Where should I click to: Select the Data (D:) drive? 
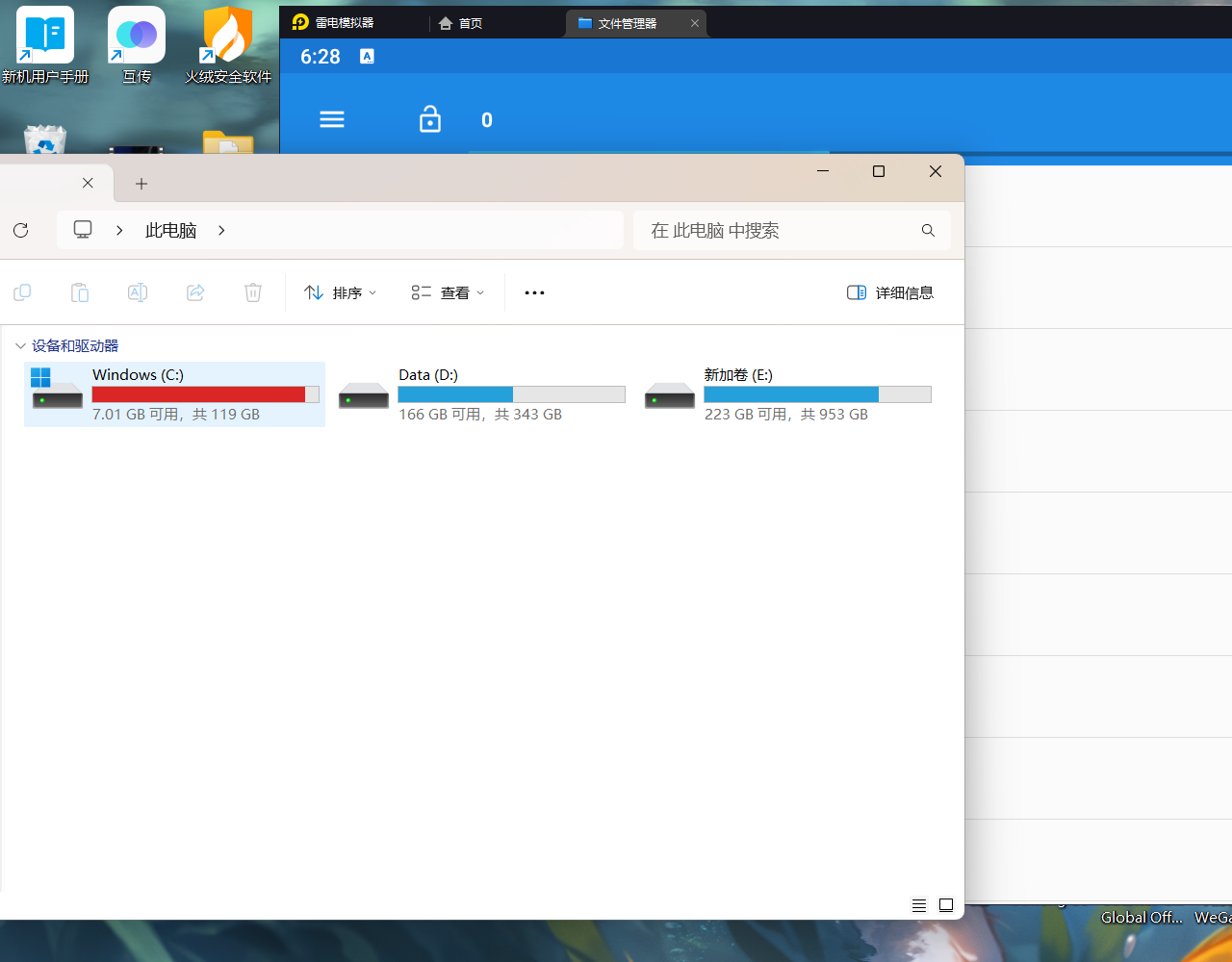coord(481,394)
